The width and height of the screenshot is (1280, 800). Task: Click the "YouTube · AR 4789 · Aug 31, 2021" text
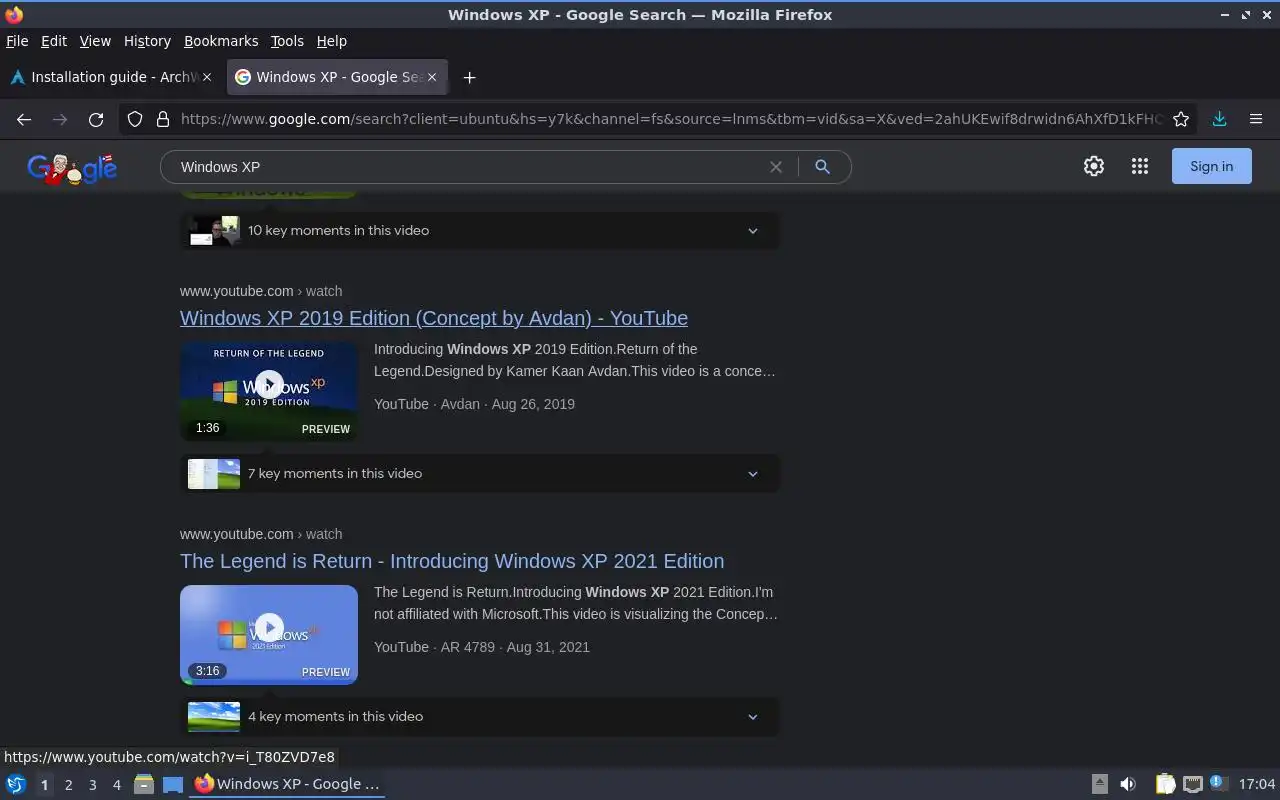coord(482,647)
